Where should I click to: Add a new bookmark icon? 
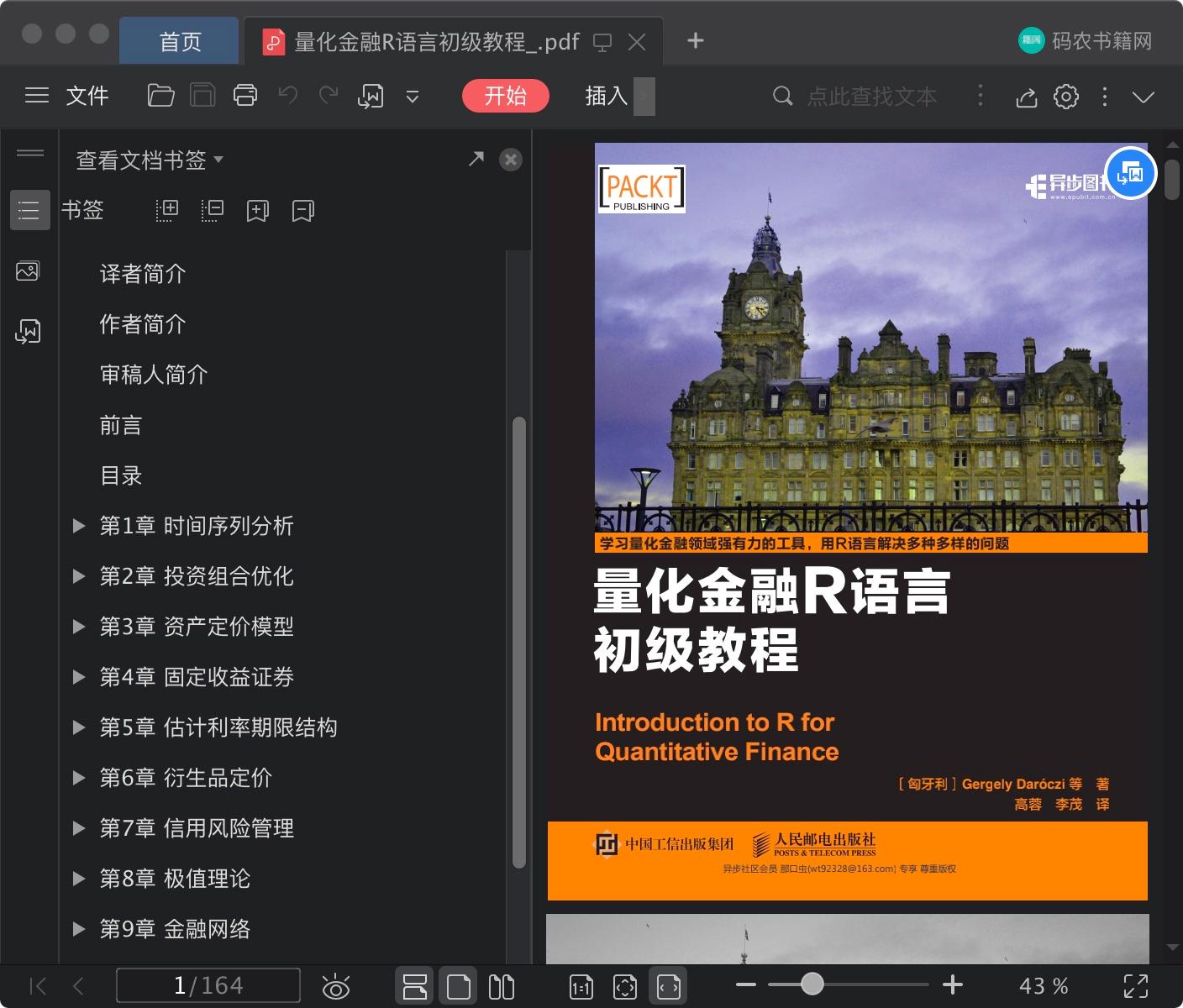click(258, 210)
